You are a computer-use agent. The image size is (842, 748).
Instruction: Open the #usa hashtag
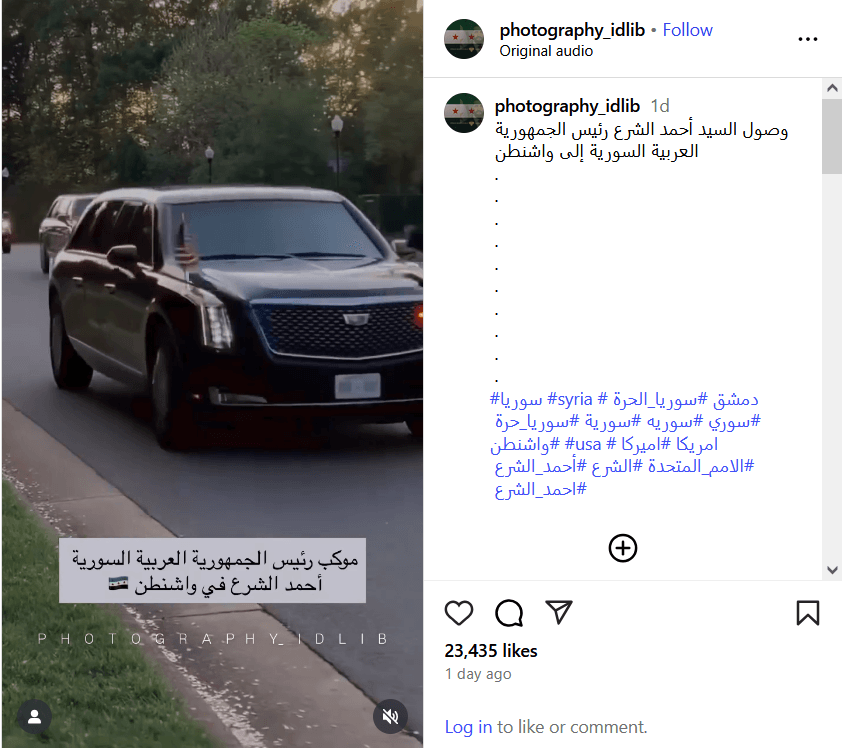pyautogui.click(x=583, y=445)
